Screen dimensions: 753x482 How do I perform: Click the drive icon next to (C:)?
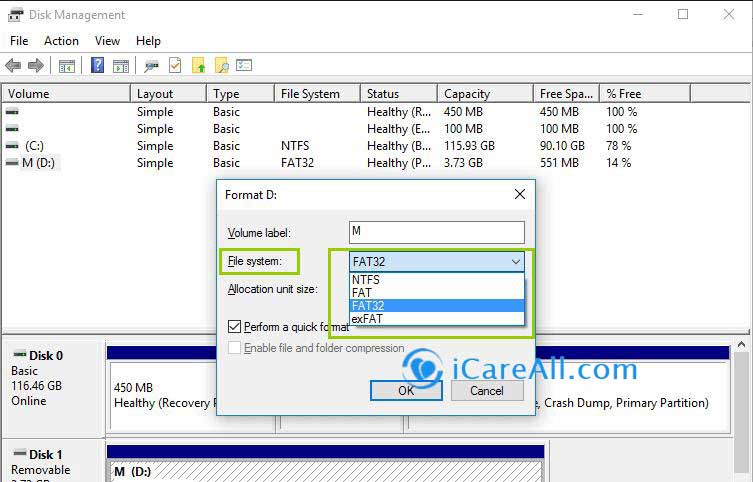tap(12, 145)
